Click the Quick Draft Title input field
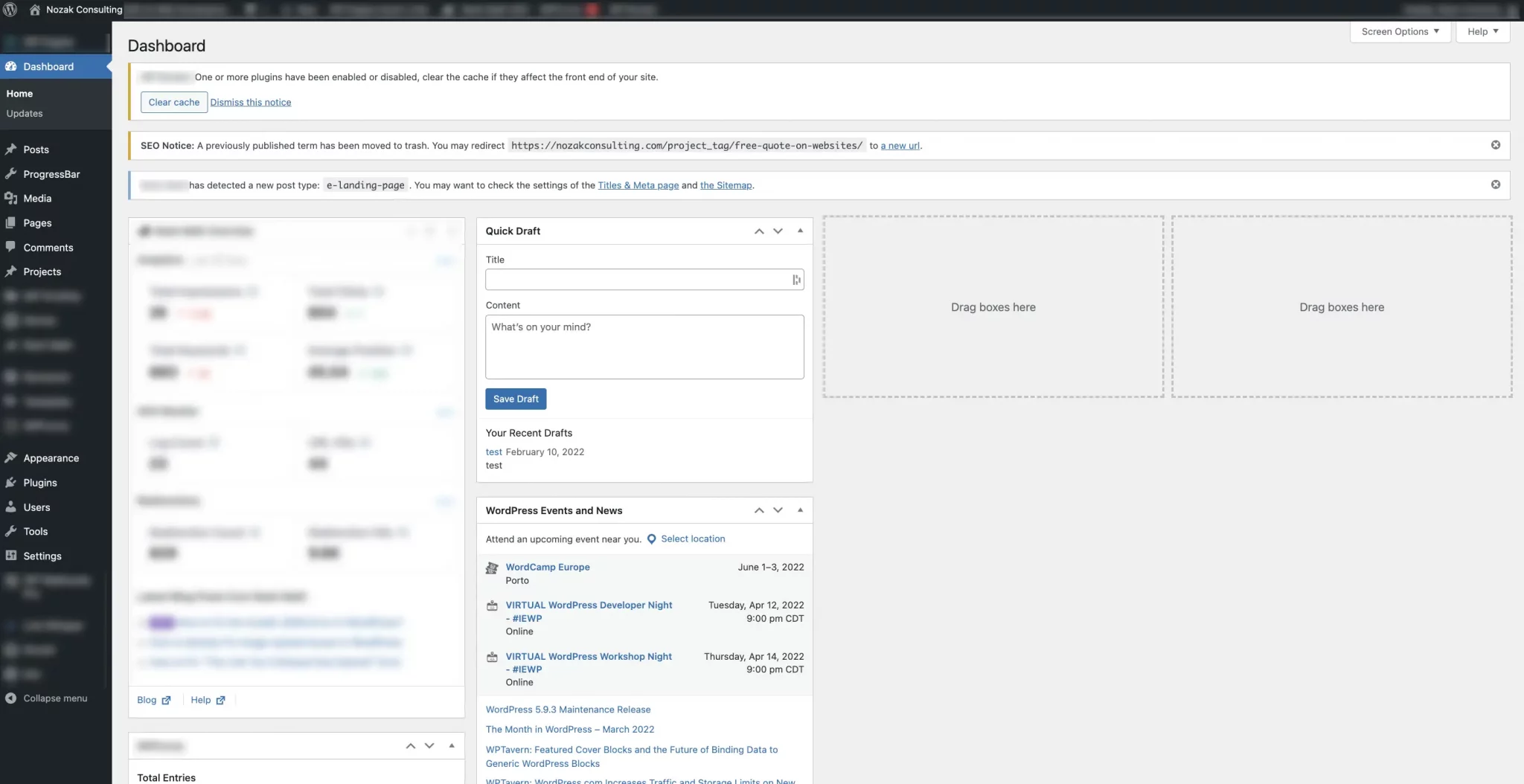Screen dimensions: 1524x784 point(644,280)
